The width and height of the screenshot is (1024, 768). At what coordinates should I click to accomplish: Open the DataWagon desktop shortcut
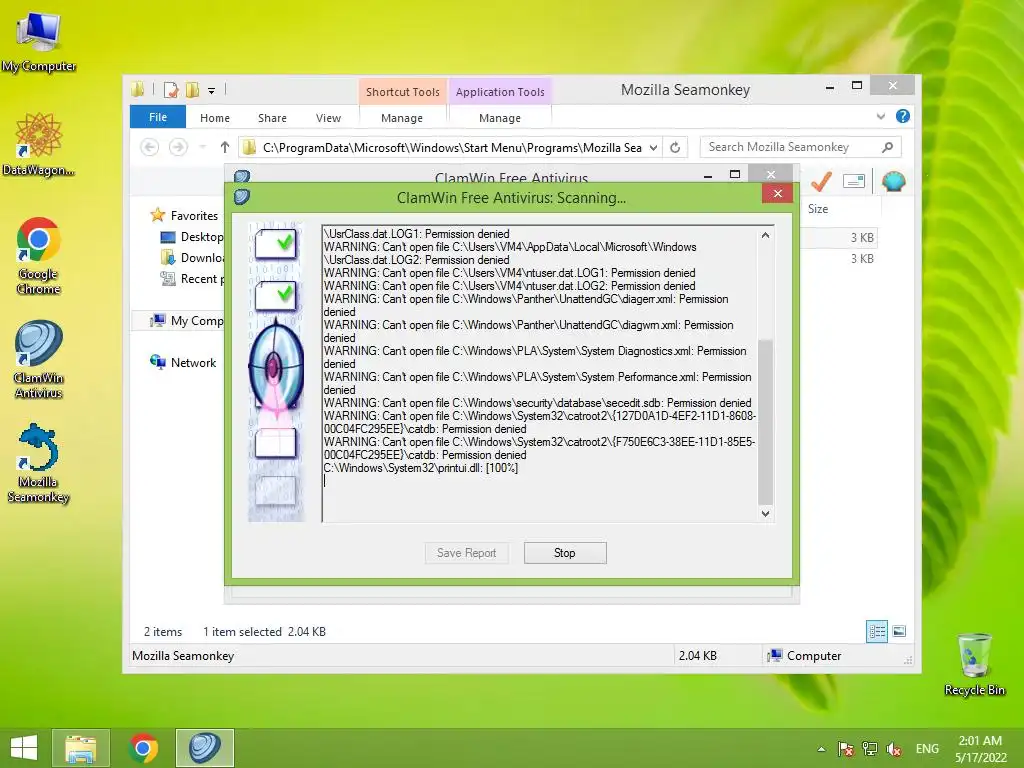[x=39, y=144]
